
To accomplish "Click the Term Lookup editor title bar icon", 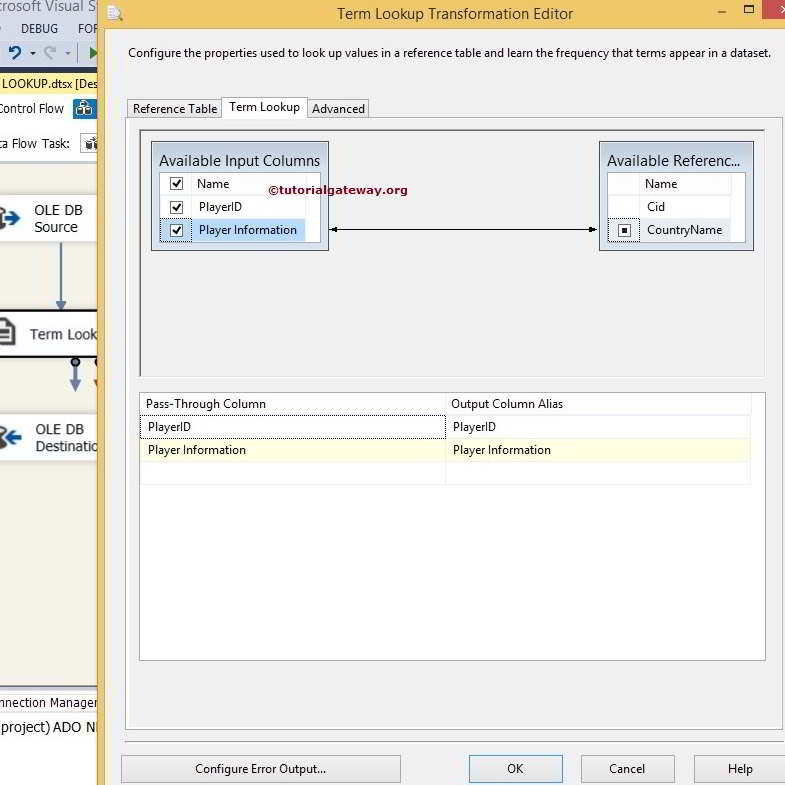I will (x=115, y=14).
